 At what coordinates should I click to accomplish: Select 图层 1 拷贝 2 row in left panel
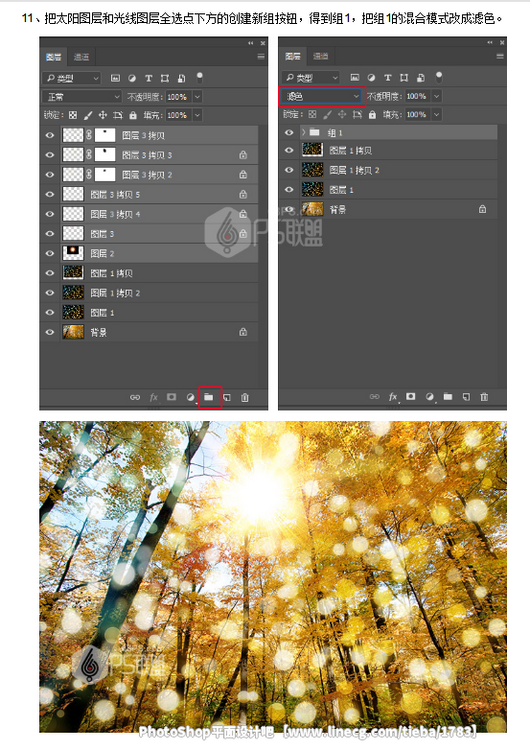pyautogui.click(x=150, y=293)
